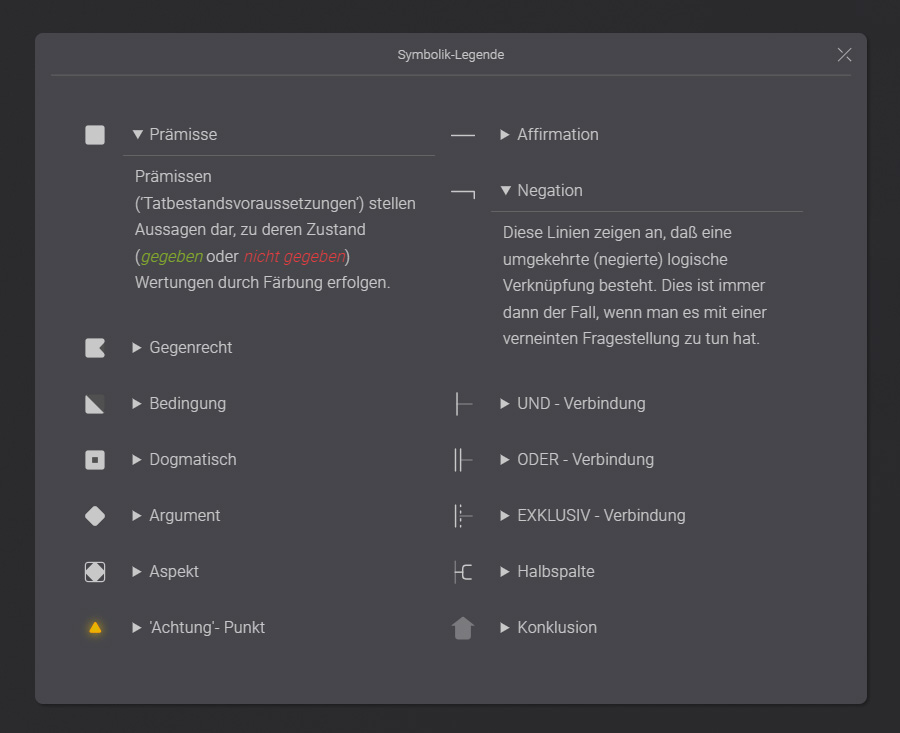Select the Argument diamond icon
Screen dimensions: 900x733
tap(95, 515)
